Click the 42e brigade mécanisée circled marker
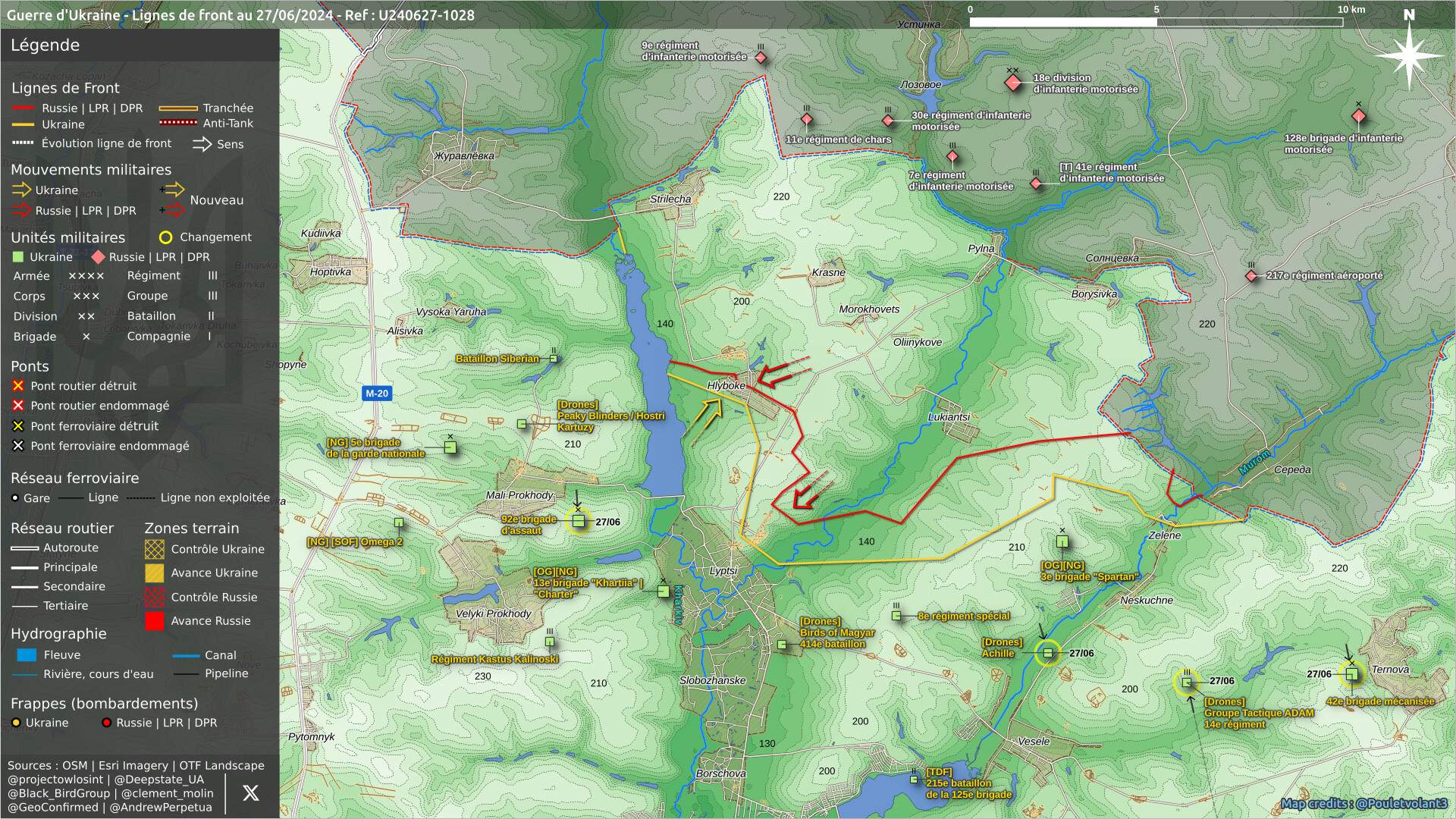1456x819 pixels. point(1351,673)
